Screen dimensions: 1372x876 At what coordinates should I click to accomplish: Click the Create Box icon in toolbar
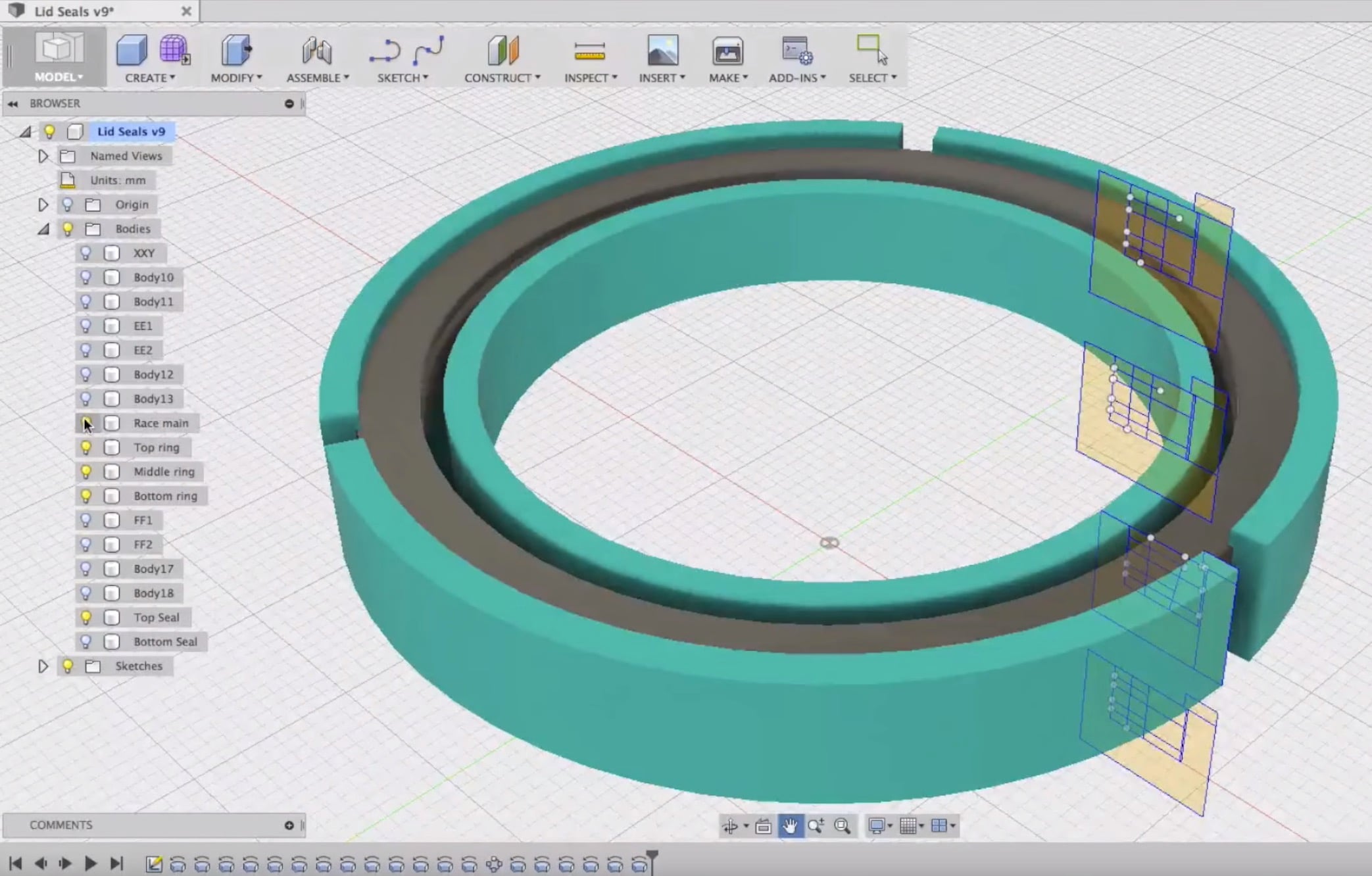pos(131,51)
